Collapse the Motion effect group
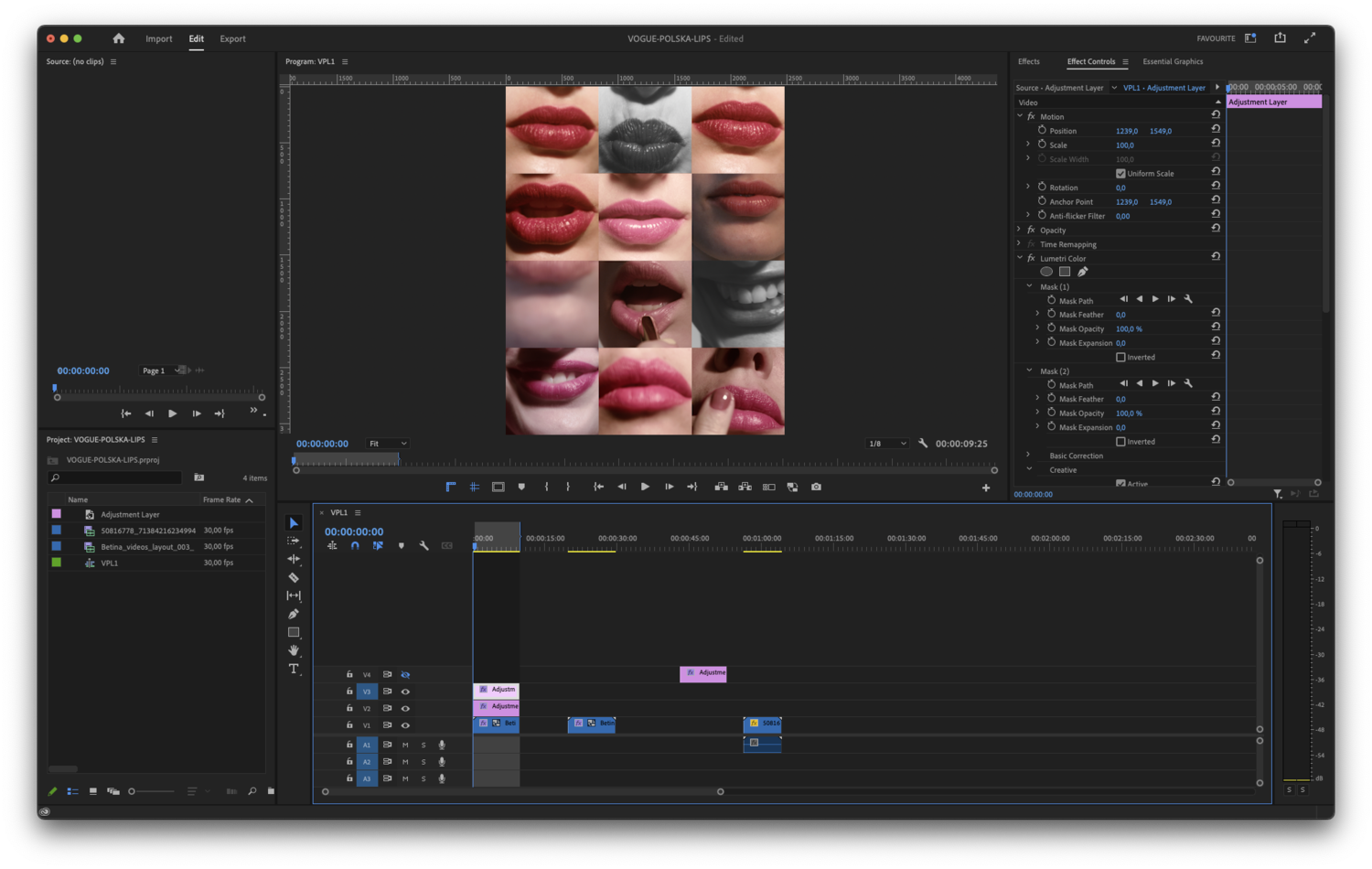This screenshot has width=1372, height=869. click(1020, 116)
